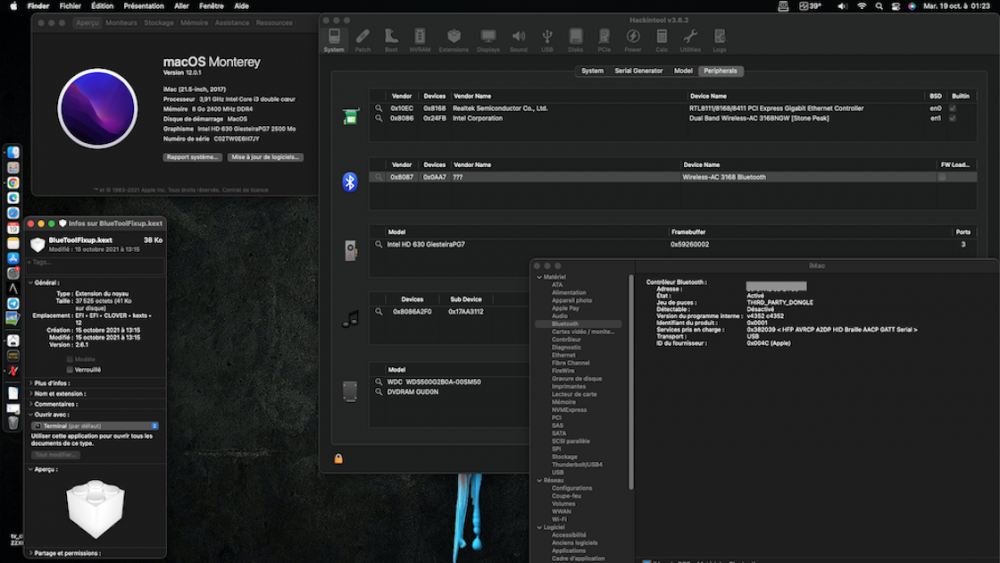Open the PCIe section in Hackintool
1000x563 pixels.
point(604,40)
